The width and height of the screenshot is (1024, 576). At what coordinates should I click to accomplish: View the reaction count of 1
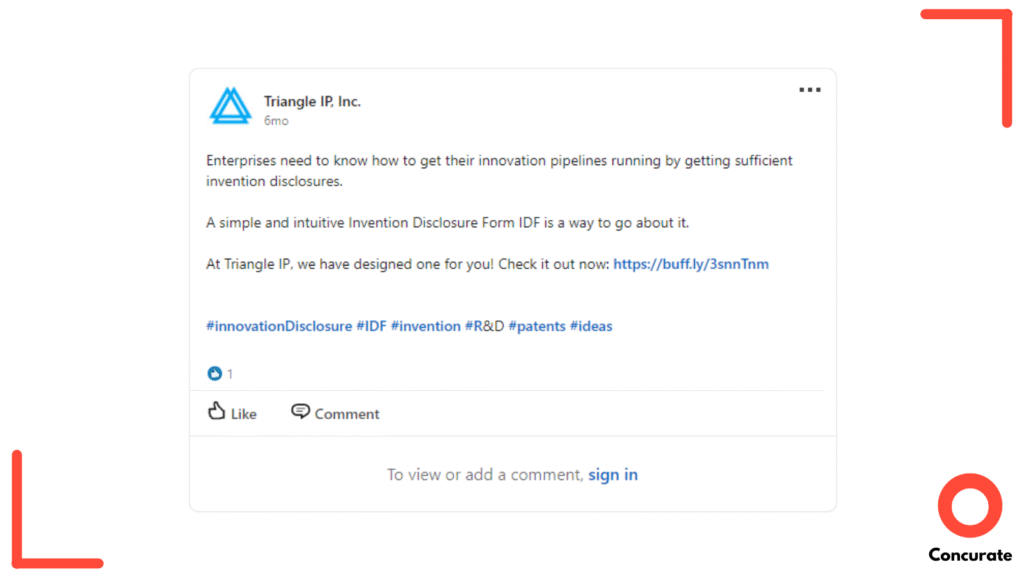point(230,374)
